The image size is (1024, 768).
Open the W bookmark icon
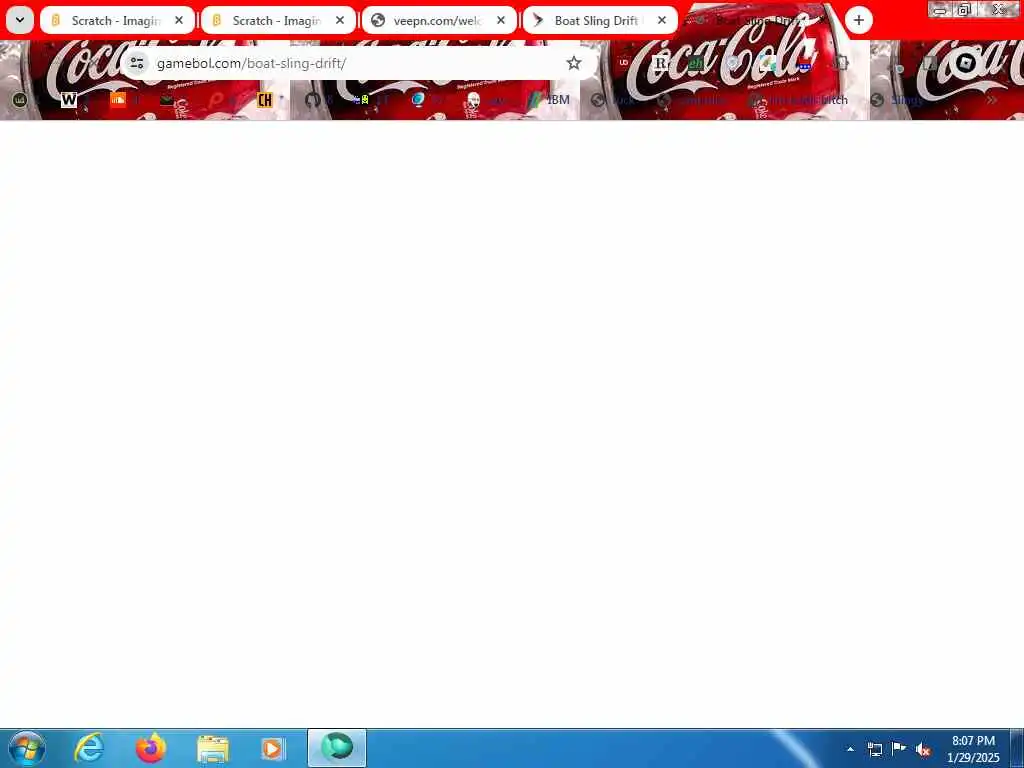pos(69,100)
